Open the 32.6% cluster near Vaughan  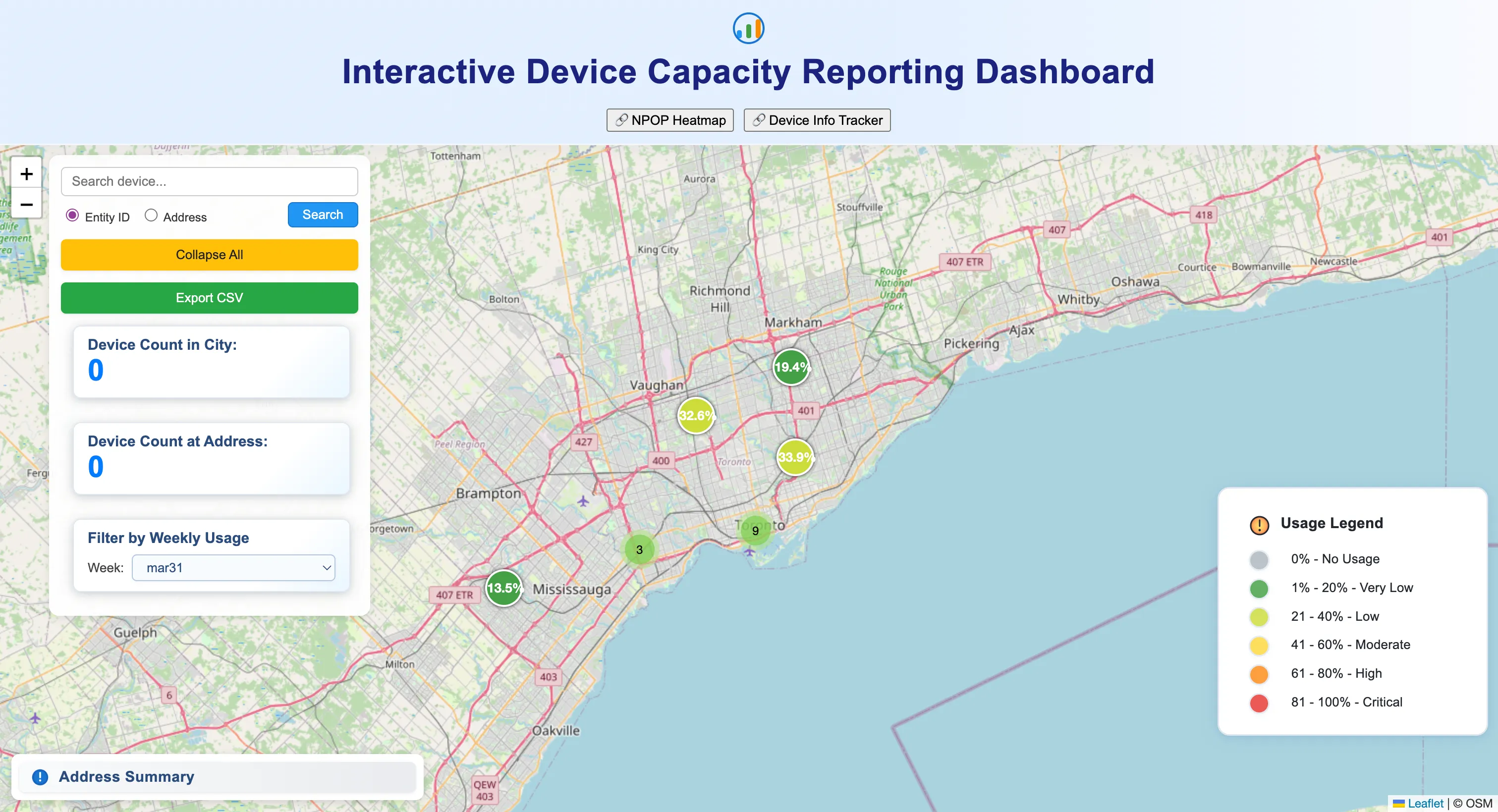tap(696, 415)
